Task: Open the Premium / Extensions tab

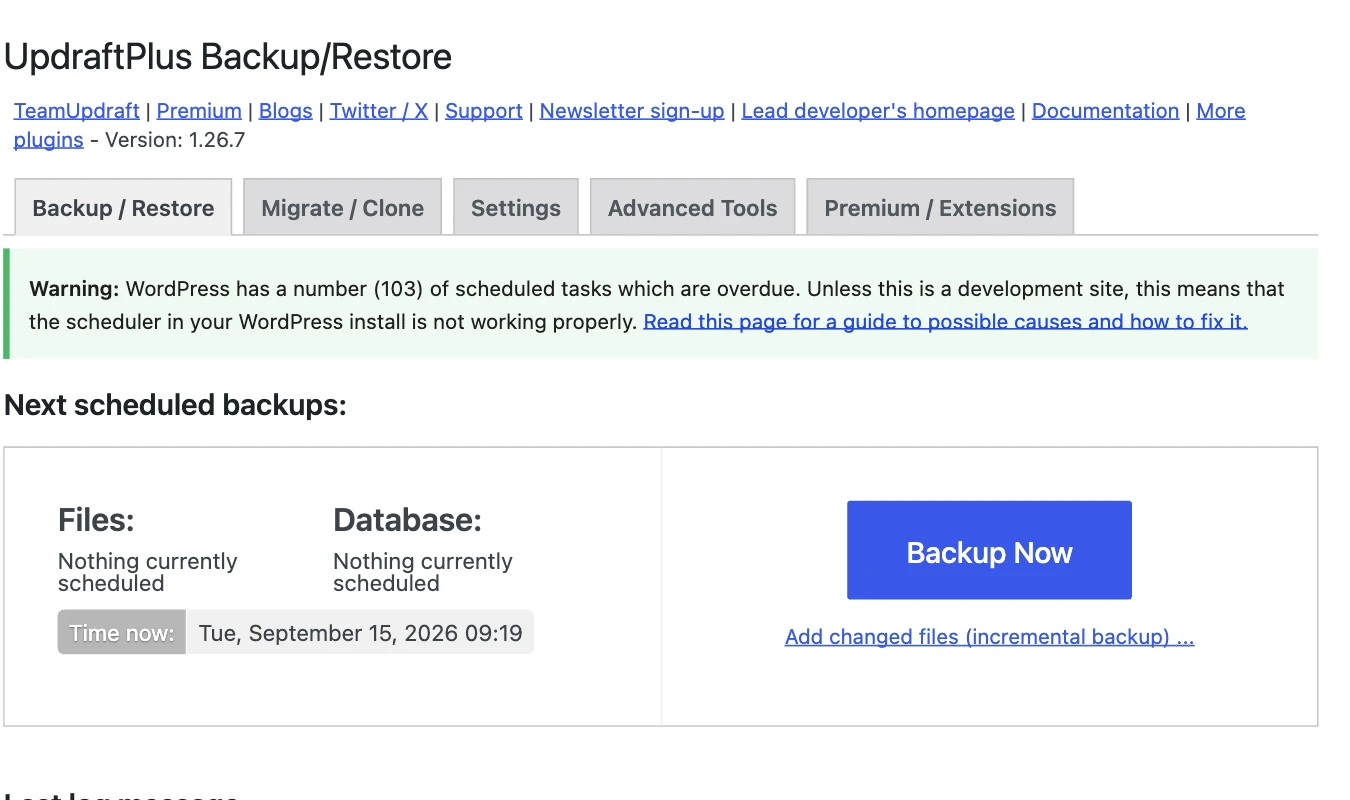Action: pos(940,208)
